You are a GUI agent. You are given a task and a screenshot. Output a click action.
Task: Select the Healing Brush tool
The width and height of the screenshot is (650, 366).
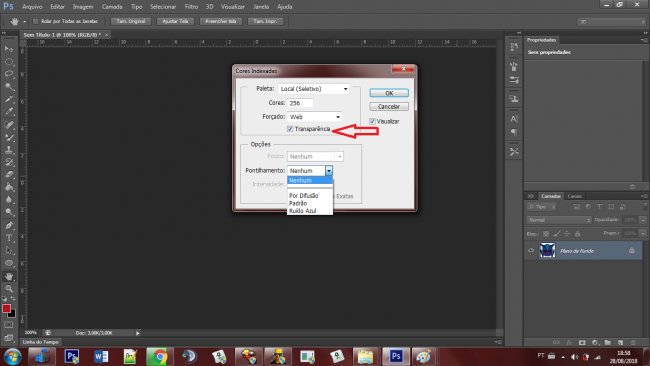tap(9, 124)
